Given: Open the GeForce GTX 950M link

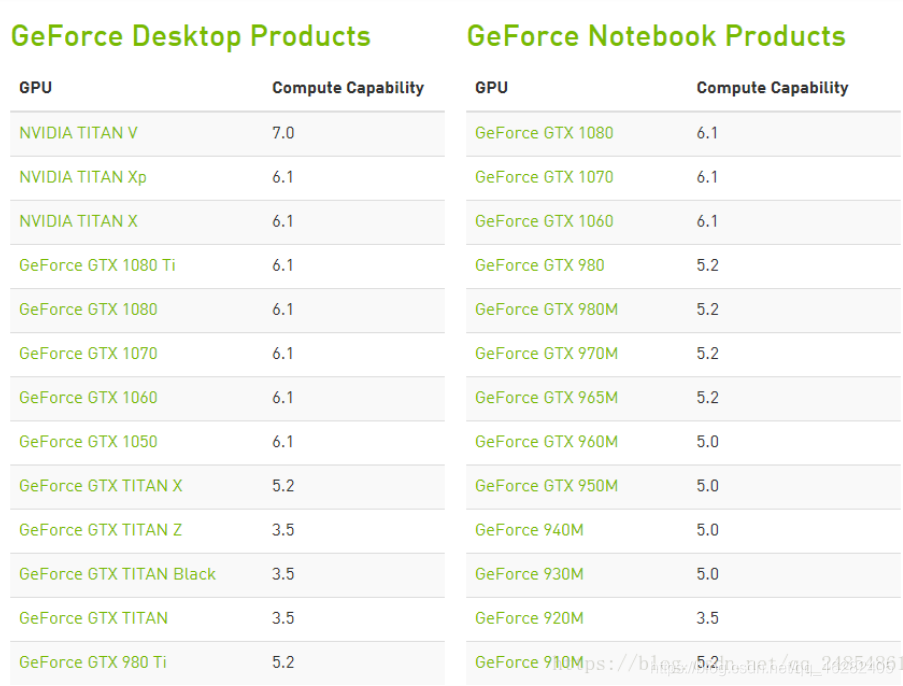Looking at the screenshot, I should point(547,486).
